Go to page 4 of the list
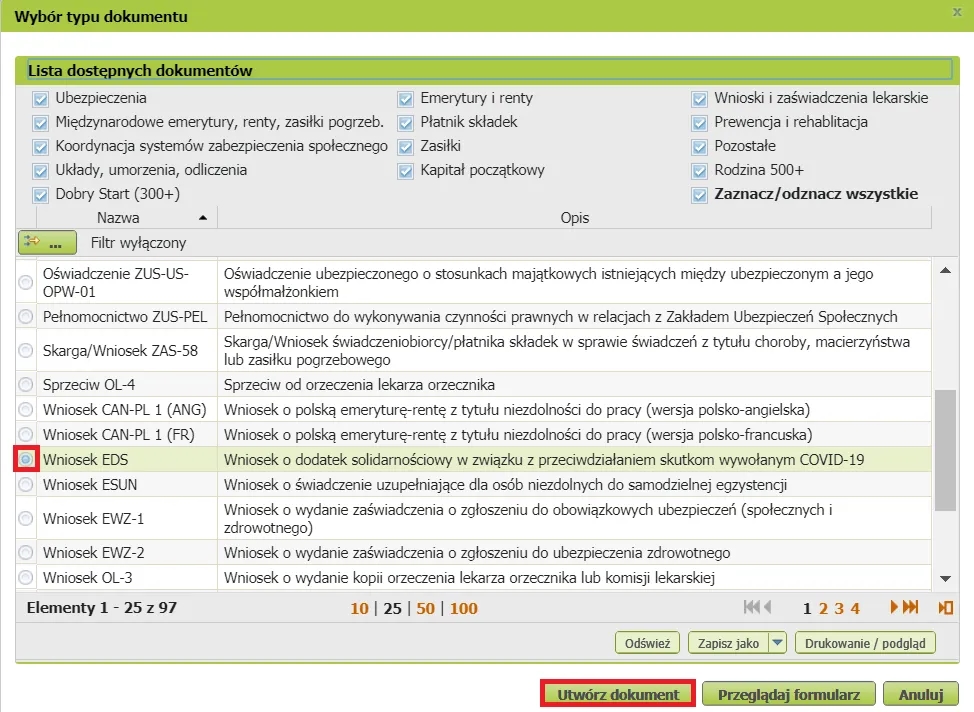The image size is (974, 712). coord(855,608)
